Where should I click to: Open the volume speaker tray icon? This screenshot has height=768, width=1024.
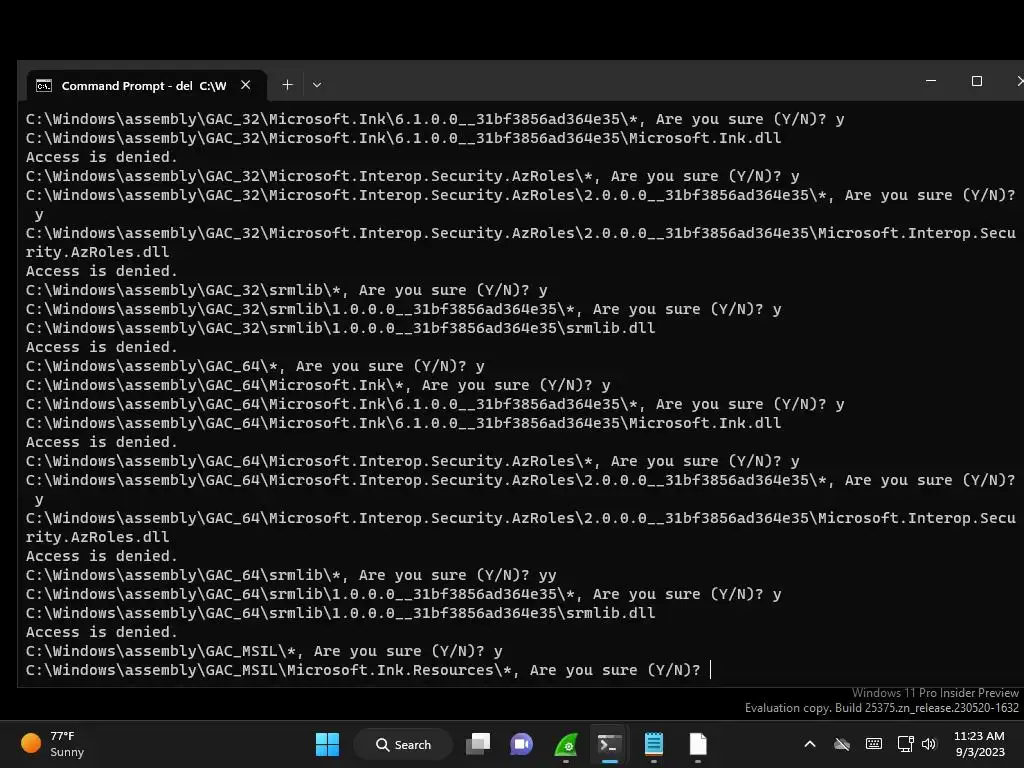click(929, 744)
